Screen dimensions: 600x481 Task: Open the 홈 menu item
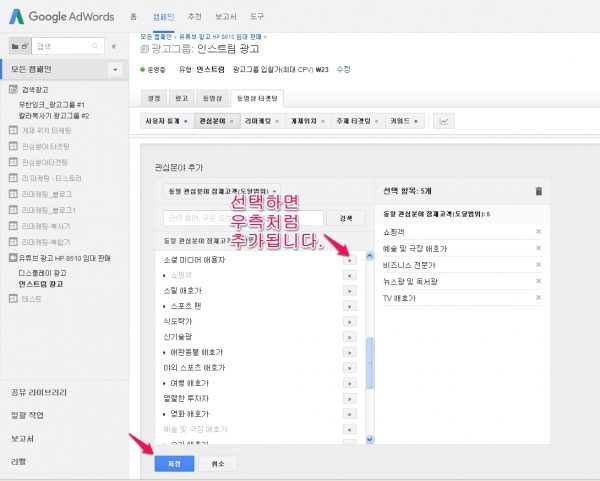133,16
